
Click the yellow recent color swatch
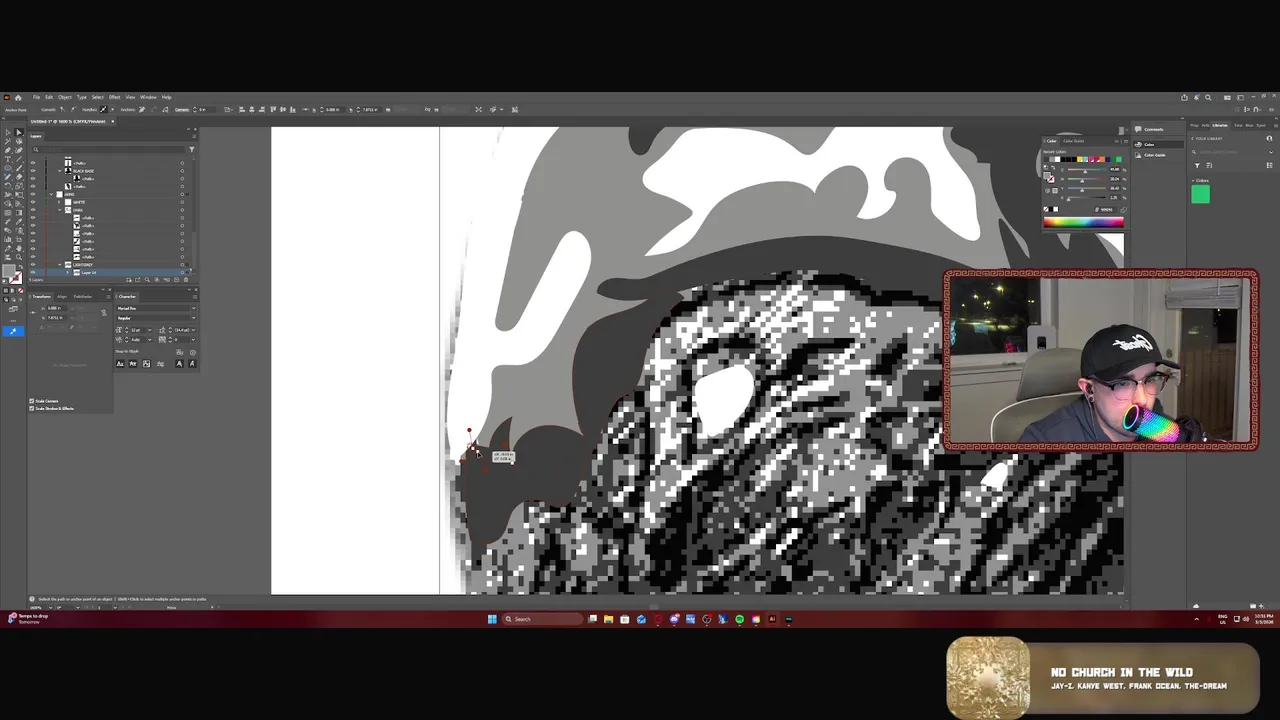tap(1080, 159)
